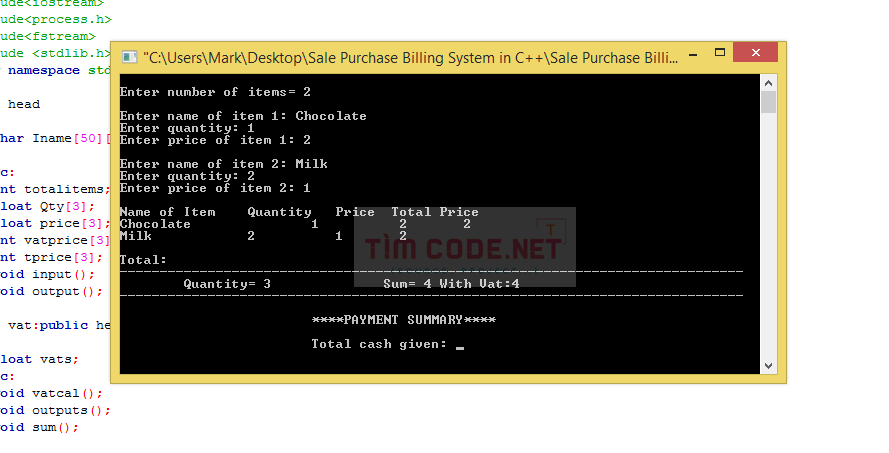Click the 'Total:' label in console

(x=143, y=260)
